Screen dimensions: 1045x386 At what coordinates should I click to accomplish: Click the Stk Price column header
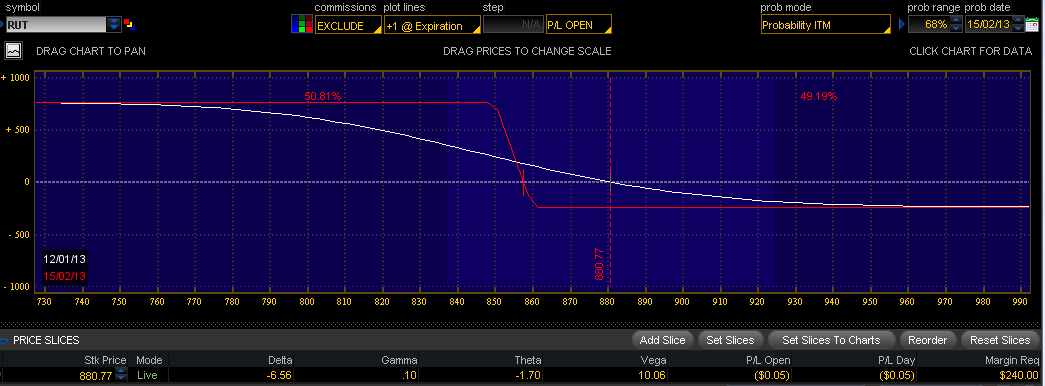[x=105, y=359]
